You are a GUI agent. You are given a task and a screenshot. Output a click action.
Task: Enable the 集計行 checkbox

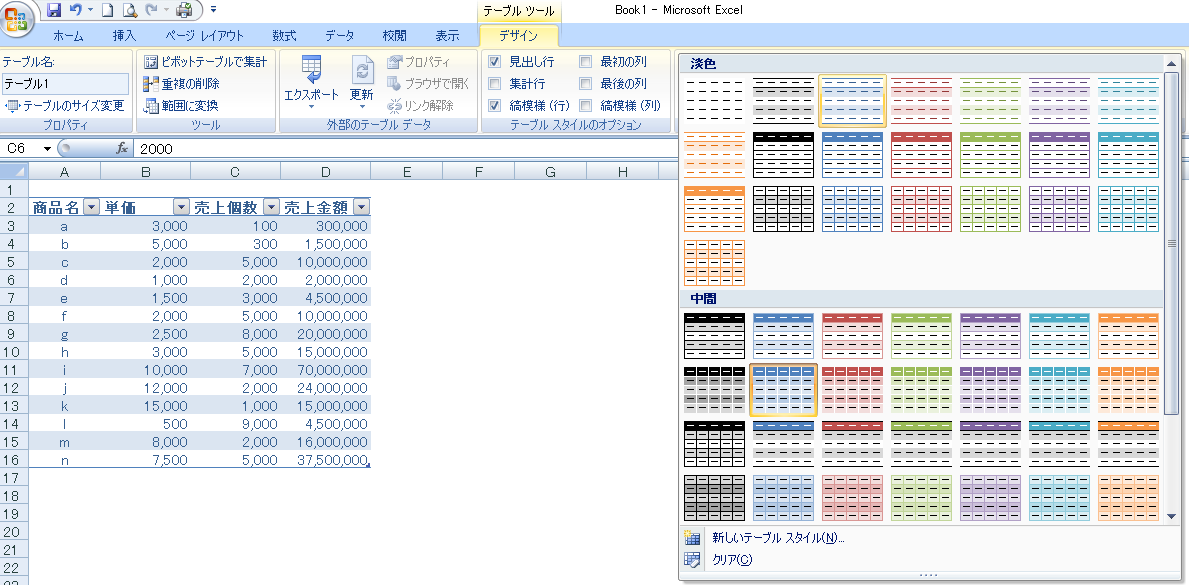tap(494, 84)
